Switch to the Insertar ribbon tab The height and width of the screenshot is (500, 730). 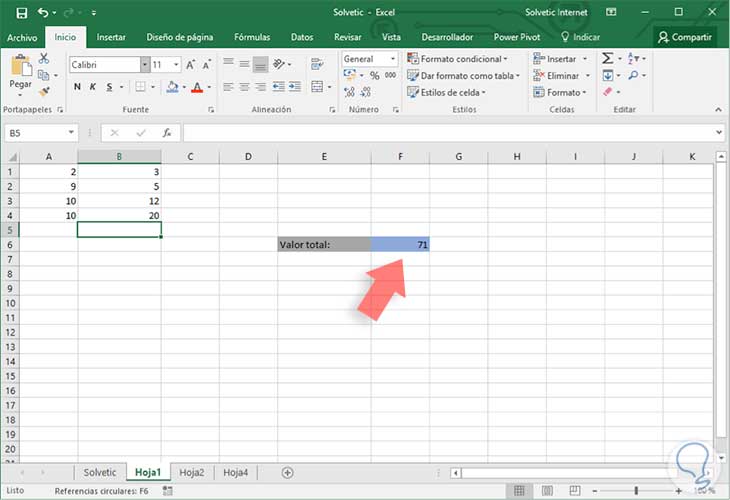click(111, 37)
